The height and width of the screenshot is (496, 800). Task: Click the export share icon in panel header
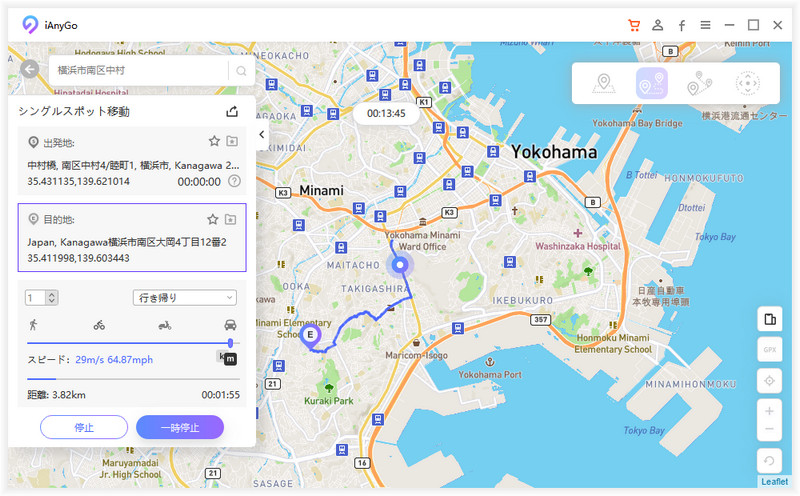[x=232, y=111]
